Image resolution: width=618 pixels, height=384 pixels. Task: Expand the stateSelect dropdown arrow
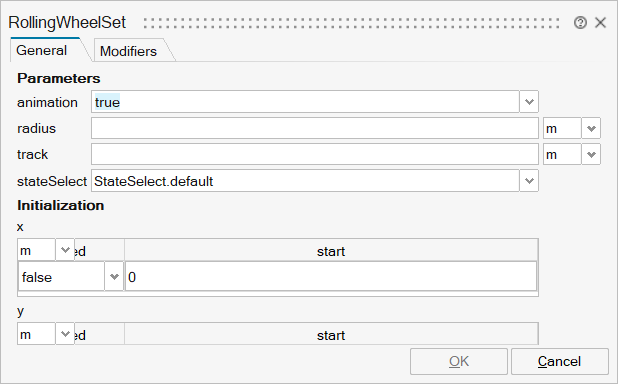pyautogui.click(x=529, y=181)
